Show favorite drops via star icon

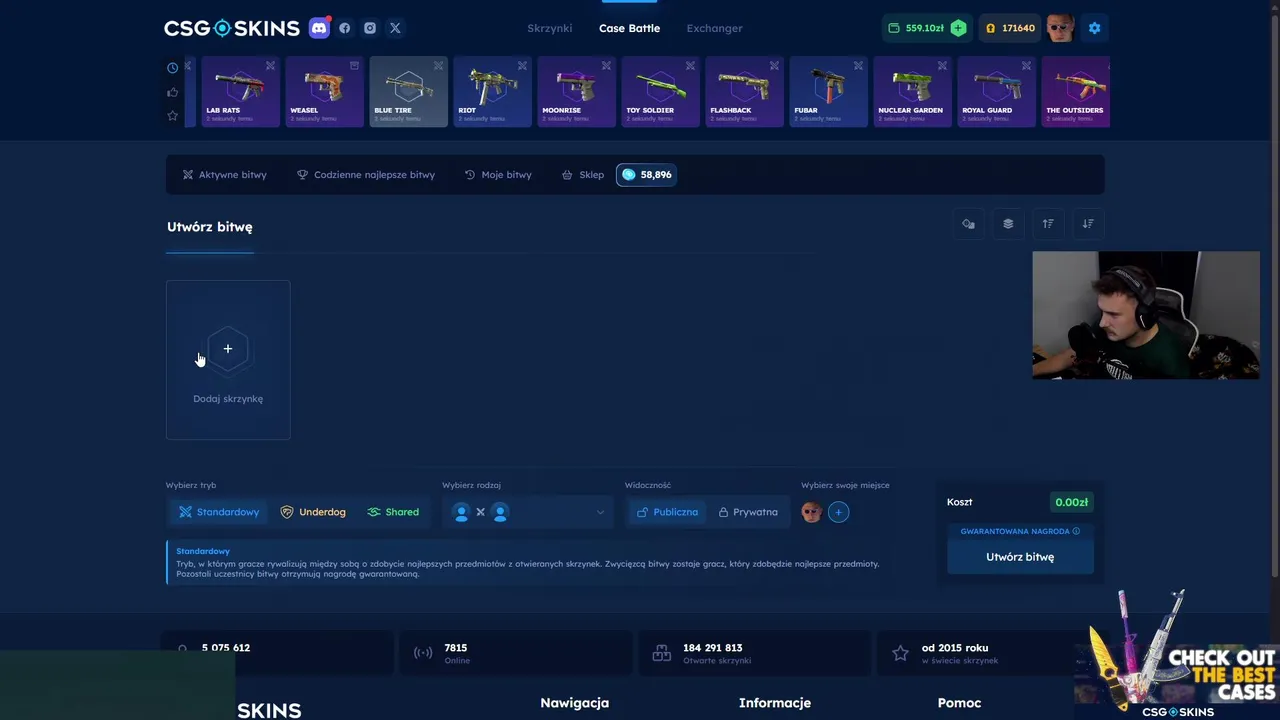[x=172, y=116]
